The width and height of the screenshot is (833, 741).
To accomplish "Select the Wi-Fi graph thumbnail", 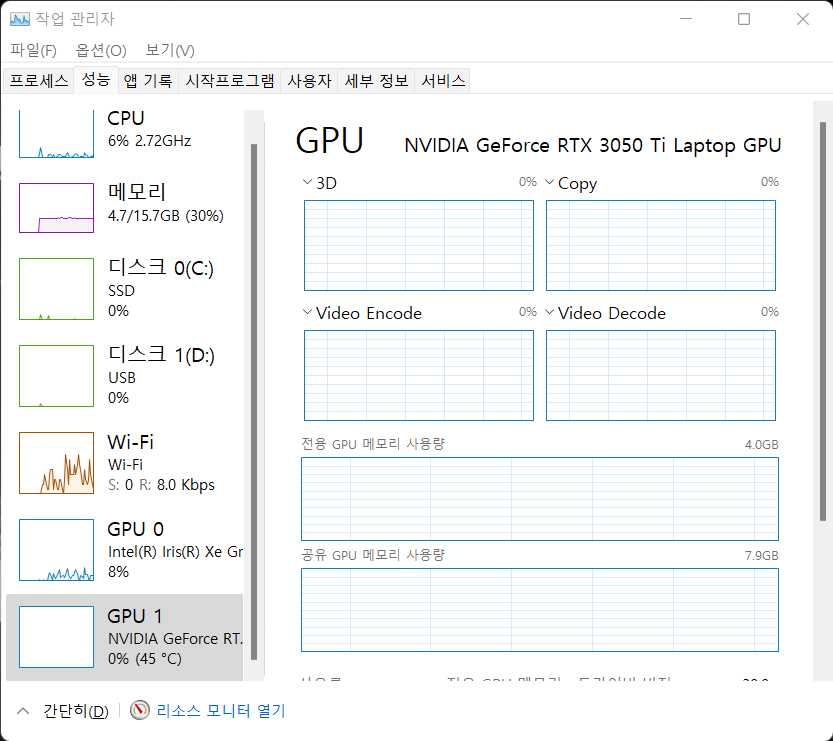I will (x=56, y=463).
